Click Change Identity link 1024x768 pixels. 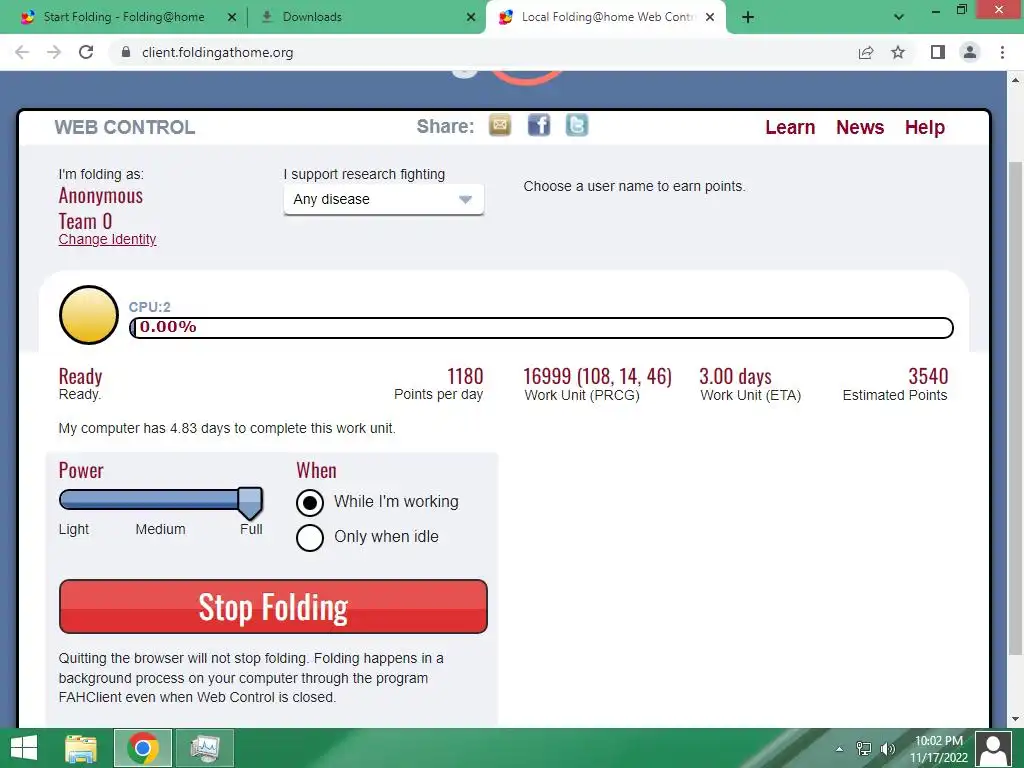click(107, 239)
